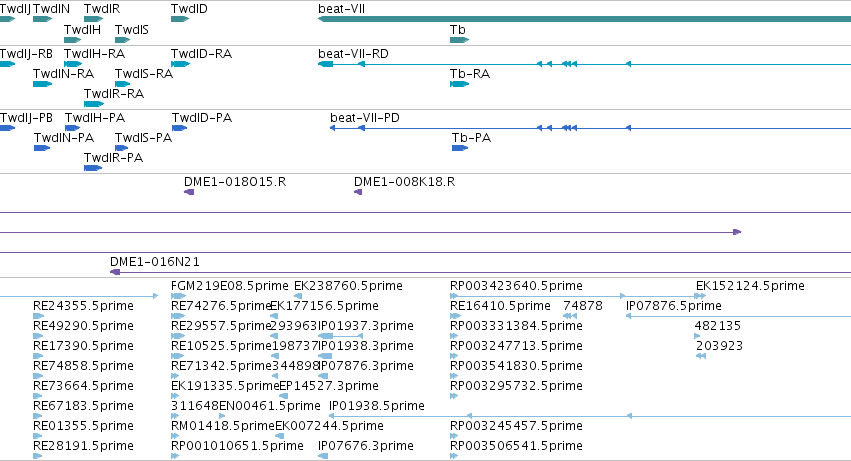Click the TwdlR-RA transcript label
851x461 pixels.
[114, 94]
